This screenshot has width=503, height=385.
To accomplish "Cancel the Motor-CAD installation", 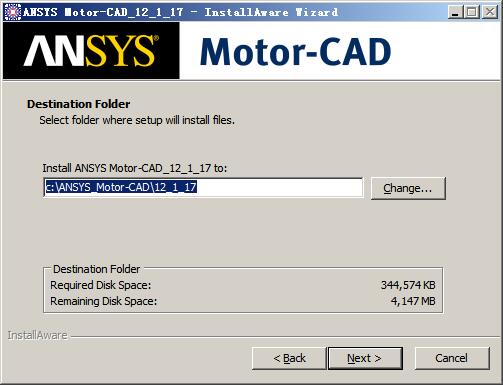I will pos(452,358).
